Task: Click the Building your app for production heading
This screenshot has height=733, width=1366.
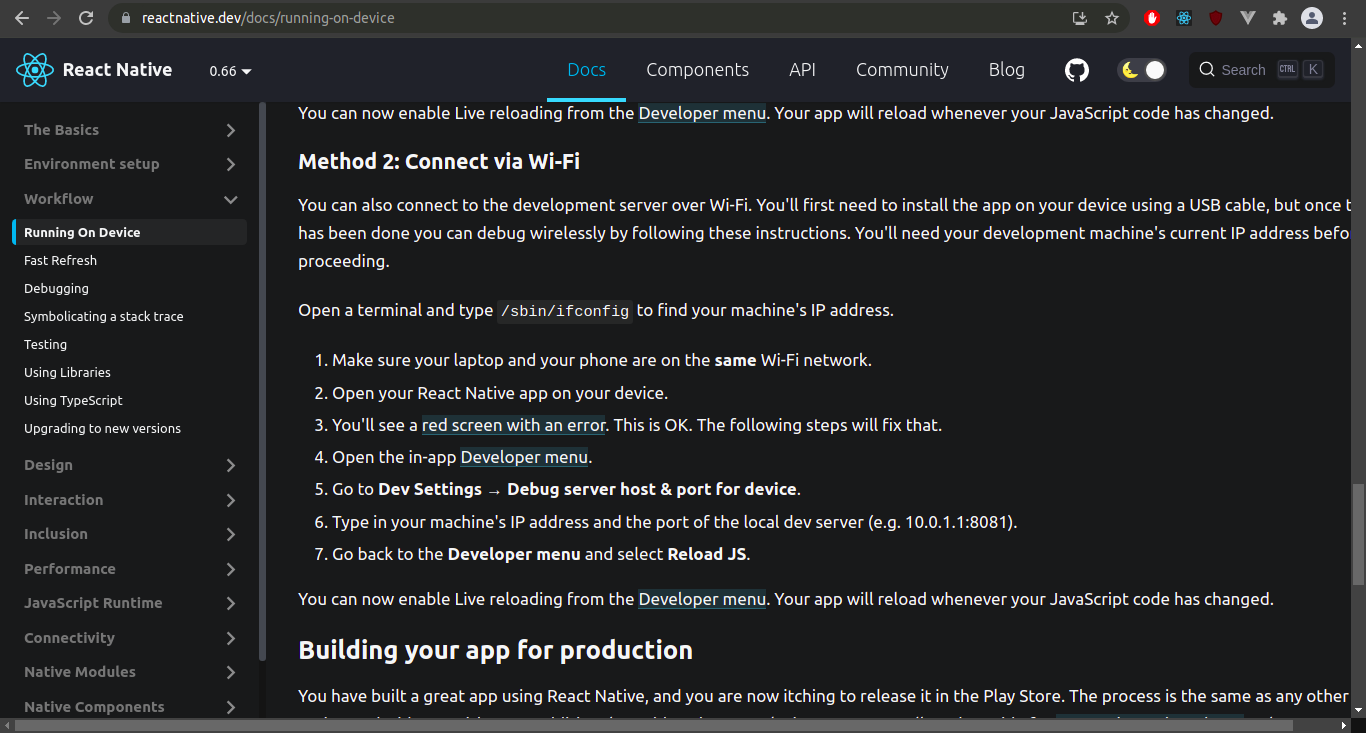Action: [495, 650]
